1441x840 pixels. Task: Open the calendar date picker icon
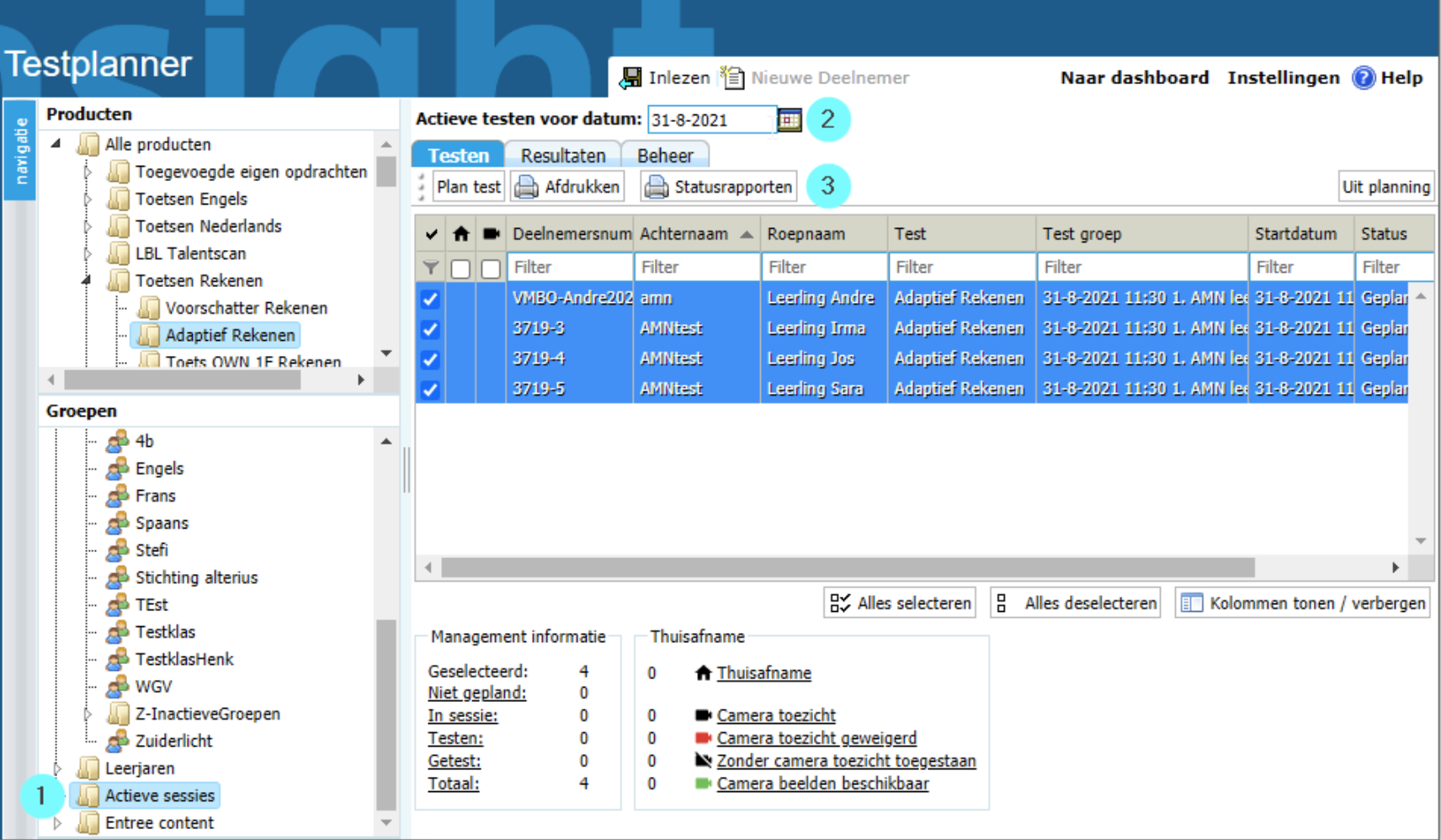(x=789, y=120)
